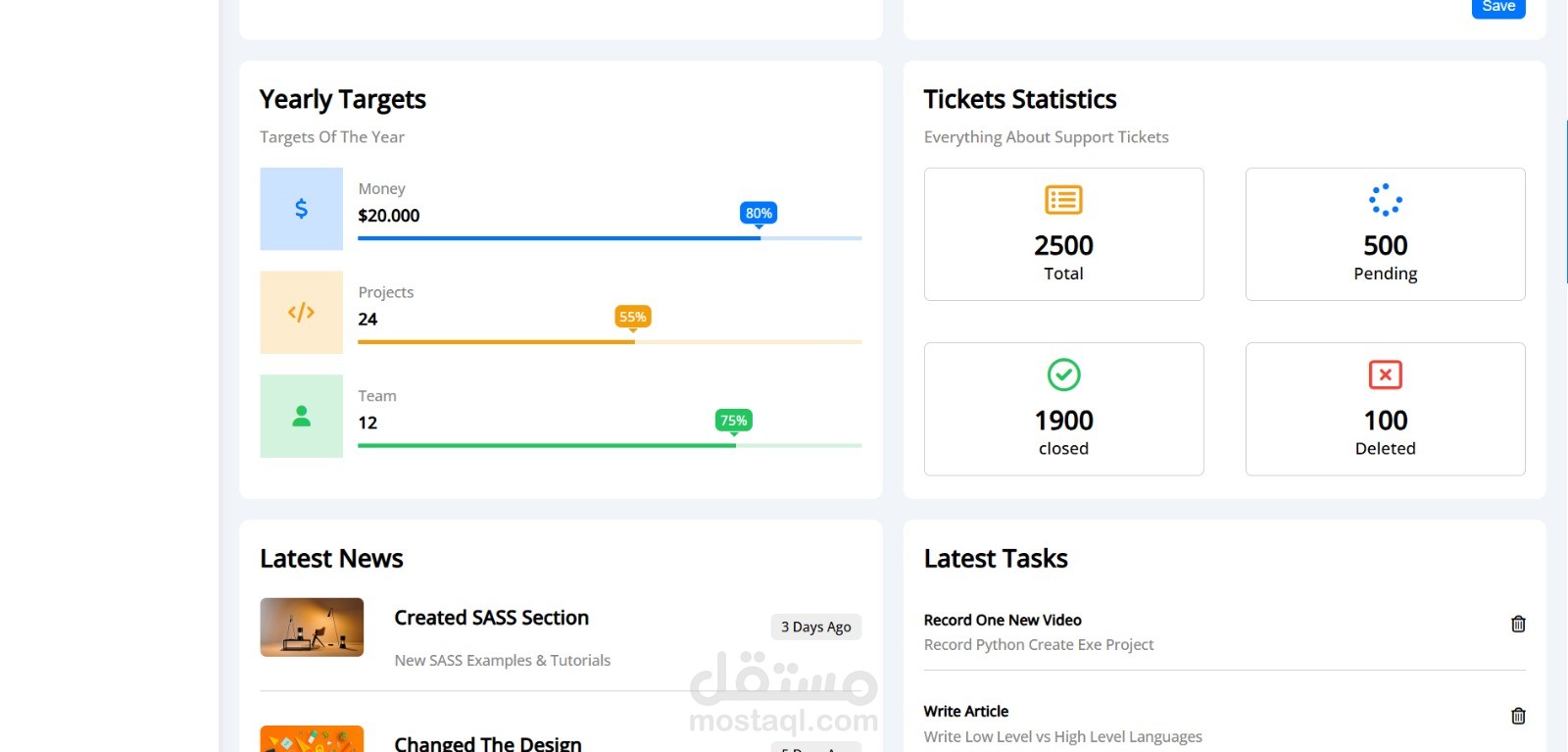Click the dollar sign Money icon
The height and width of the screenshot is (752, 1568).
coord(301,209)
